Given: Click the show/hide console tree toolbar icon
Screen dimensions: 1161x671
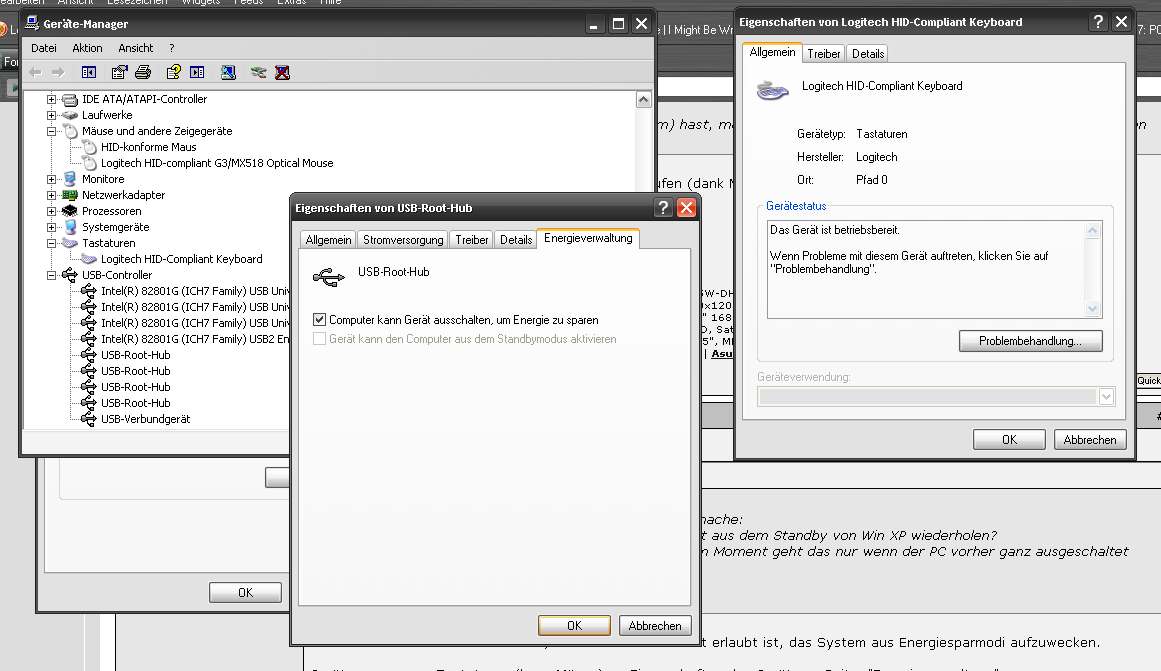Looking at the screenshot, I should 89,72.
